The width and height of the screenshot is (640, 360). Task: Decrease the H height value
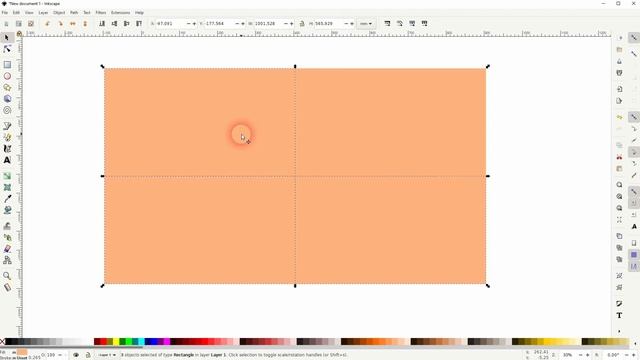click(x=346, y=24)
